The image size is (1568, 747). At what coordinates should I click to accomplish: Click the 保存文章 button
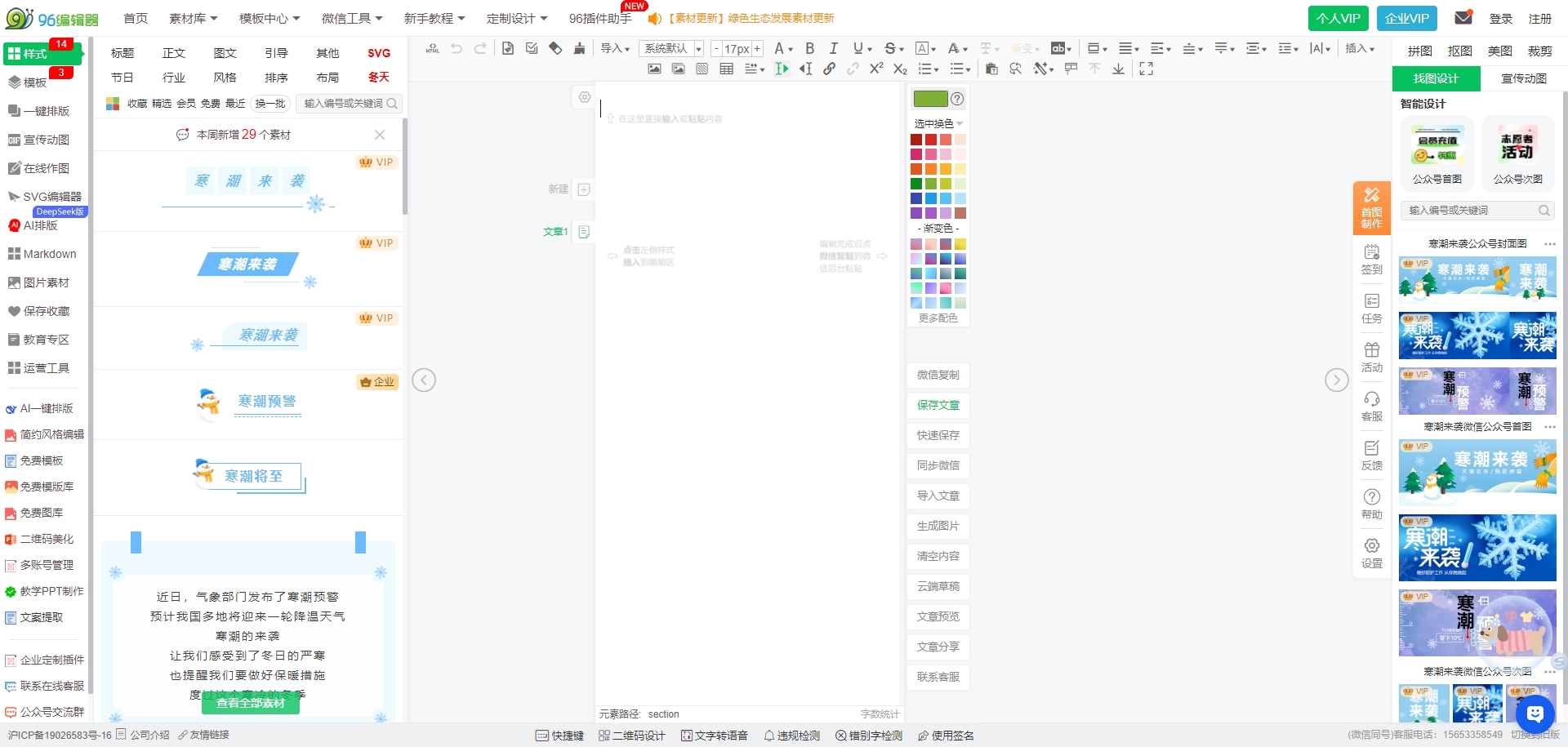[x=938, y=405]
